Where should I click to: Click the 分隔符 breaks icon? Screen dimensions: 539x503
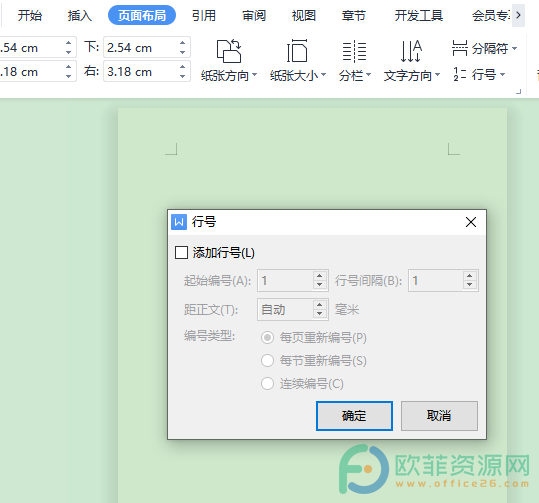460,48
